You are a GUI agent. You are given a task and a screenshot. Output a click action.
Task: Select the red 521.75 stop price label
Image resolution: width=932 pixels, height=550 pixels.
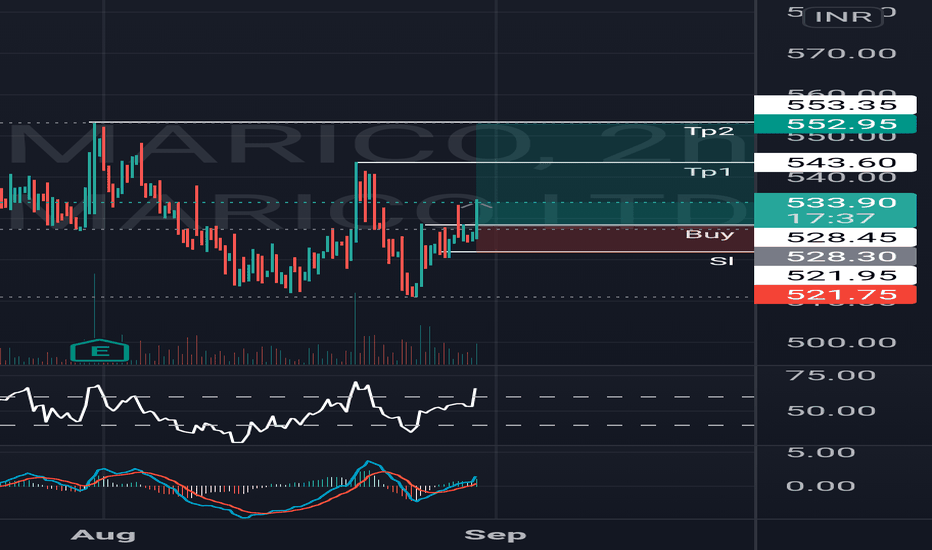[x=835, y=294]
